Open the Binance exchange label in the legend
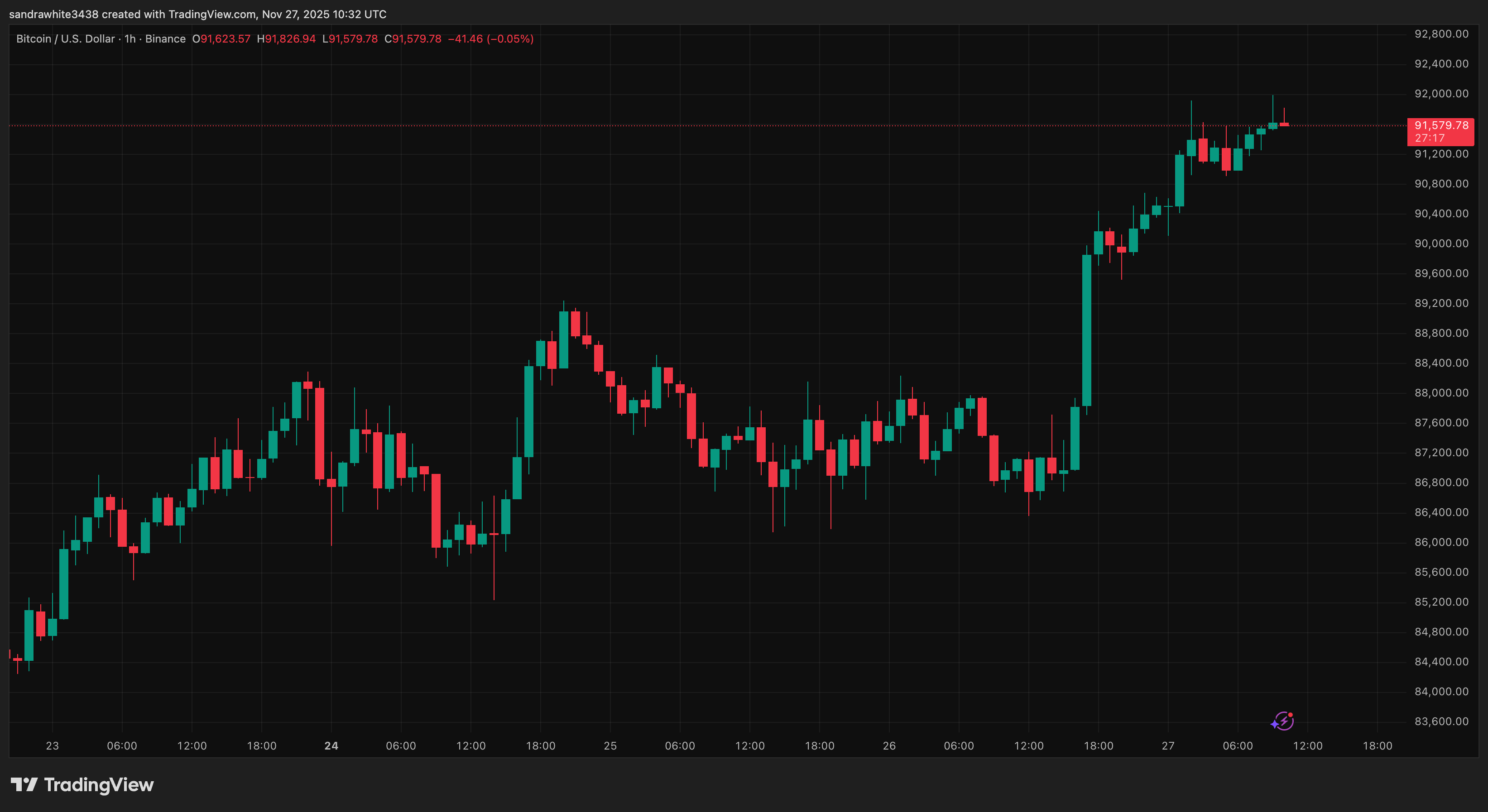The width and height of the screenshot is (1488, 812). click(x=166, y=38)
